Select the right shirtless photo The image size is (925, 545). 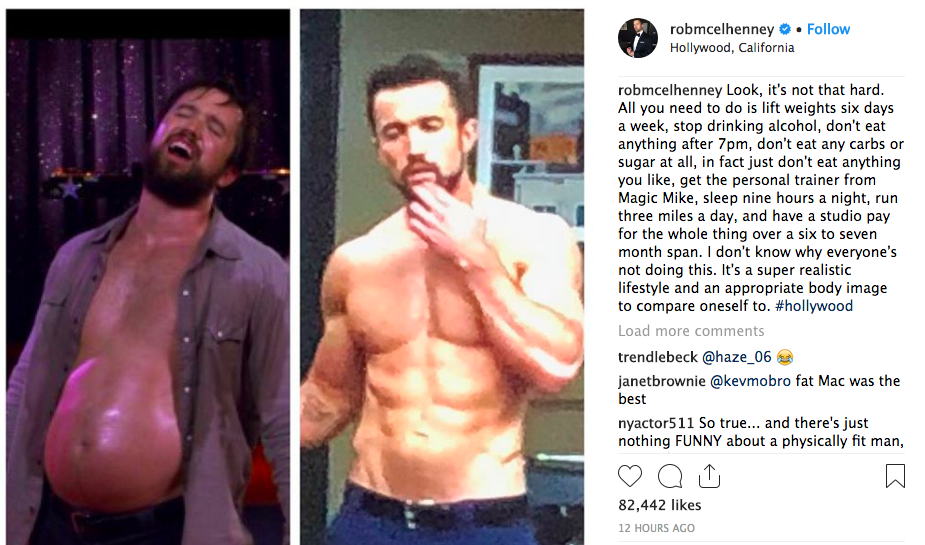coord(442,277)
